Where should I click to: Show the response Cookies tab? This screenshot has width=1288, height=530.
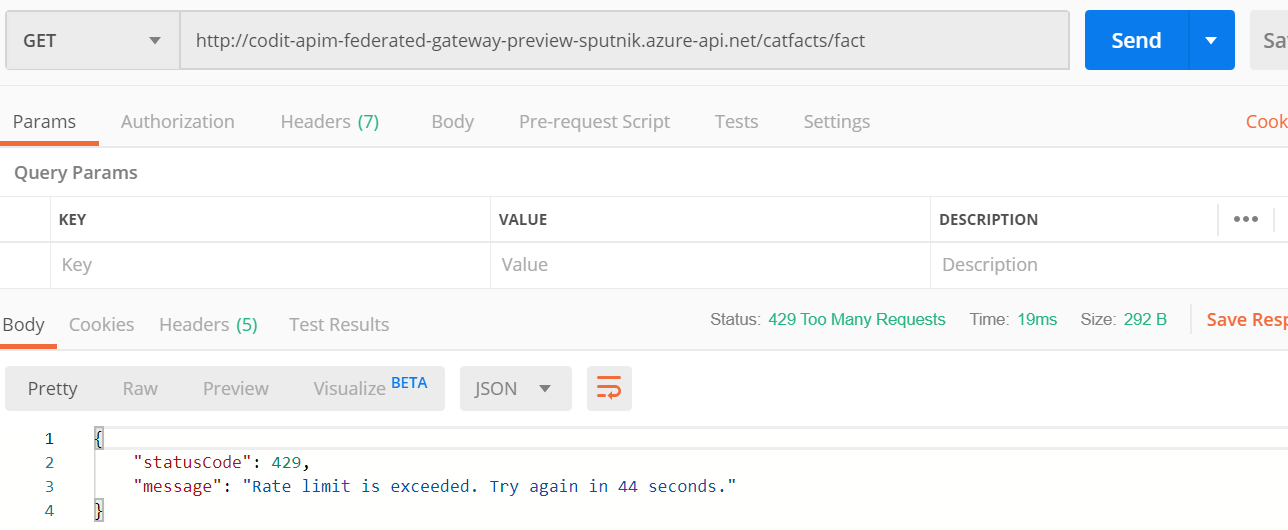click(x=101, y=325)
